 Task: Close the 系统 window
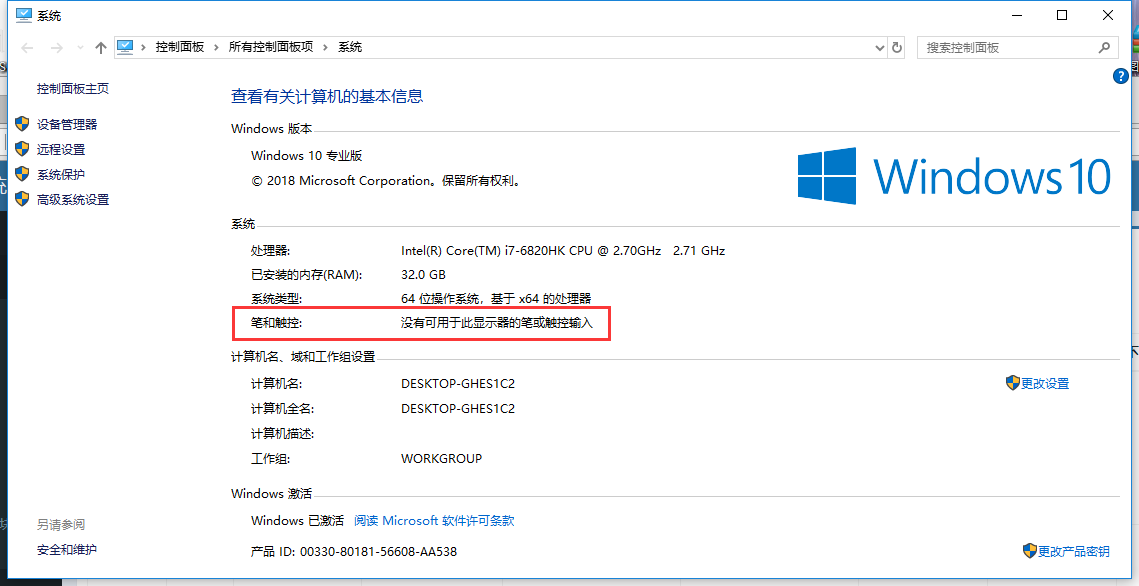[x=1108, y=15]
